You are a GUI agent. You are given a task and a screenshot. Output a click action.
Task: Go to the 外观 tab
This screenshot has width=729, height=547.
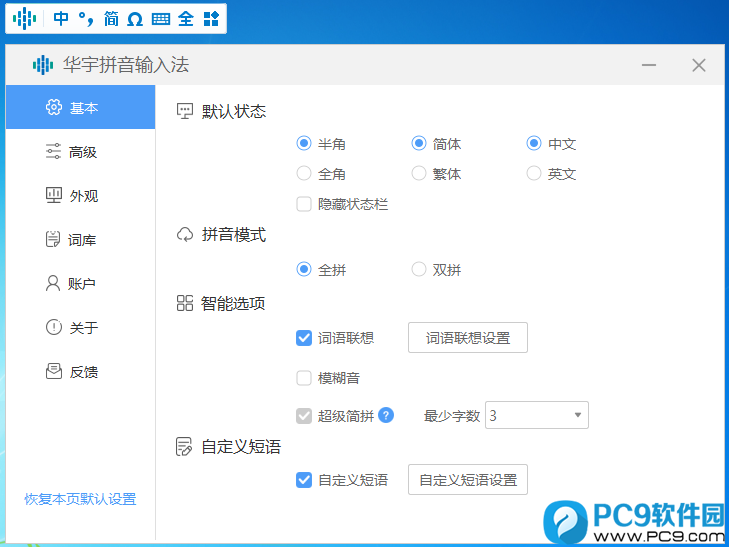(x=80, y=195)
